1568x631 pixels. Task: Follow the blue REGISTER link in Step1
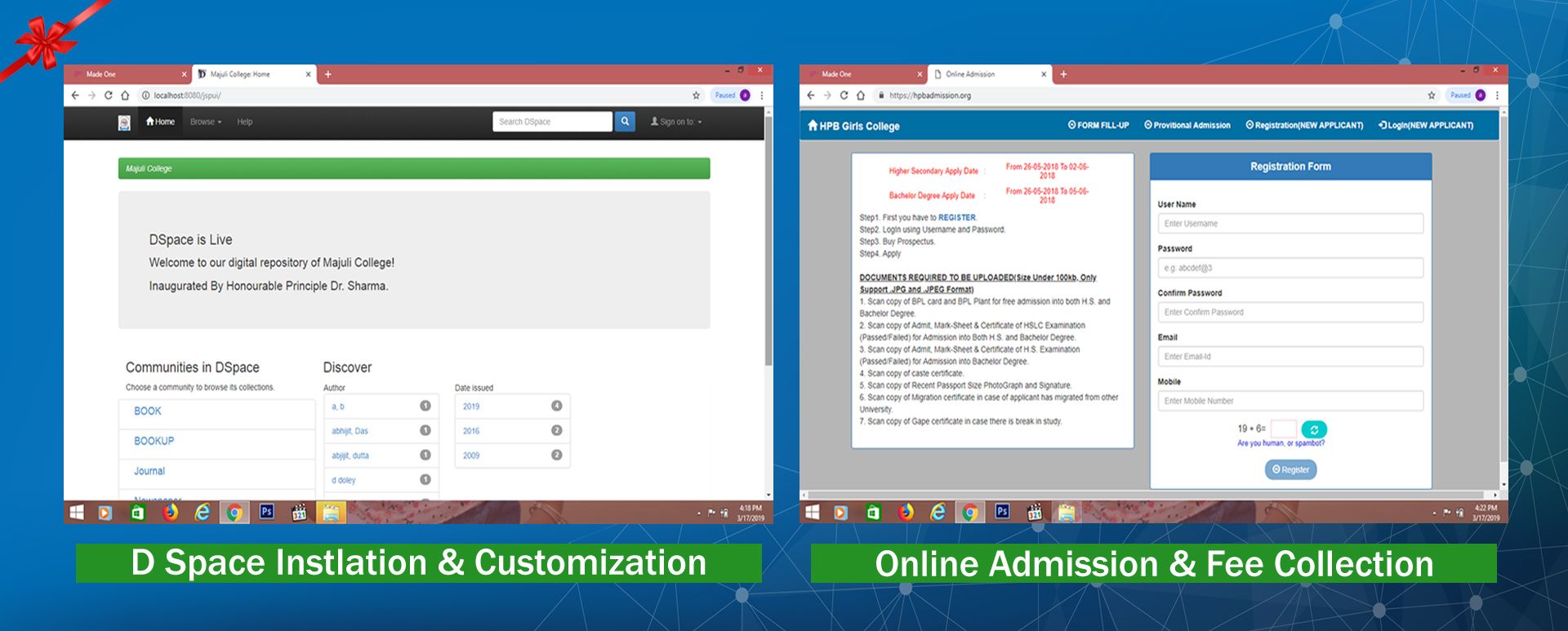point(956,218)
